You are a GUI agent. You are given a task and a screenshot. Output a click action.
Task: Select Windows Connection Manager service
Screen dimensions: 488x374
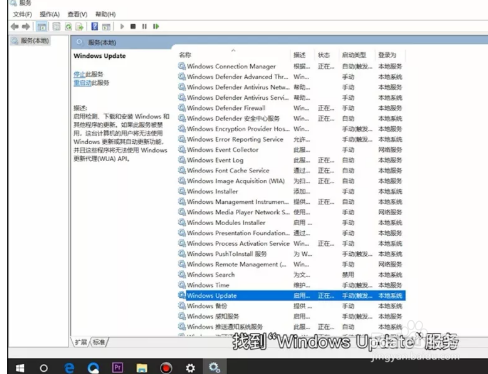[x=291, y=66]
